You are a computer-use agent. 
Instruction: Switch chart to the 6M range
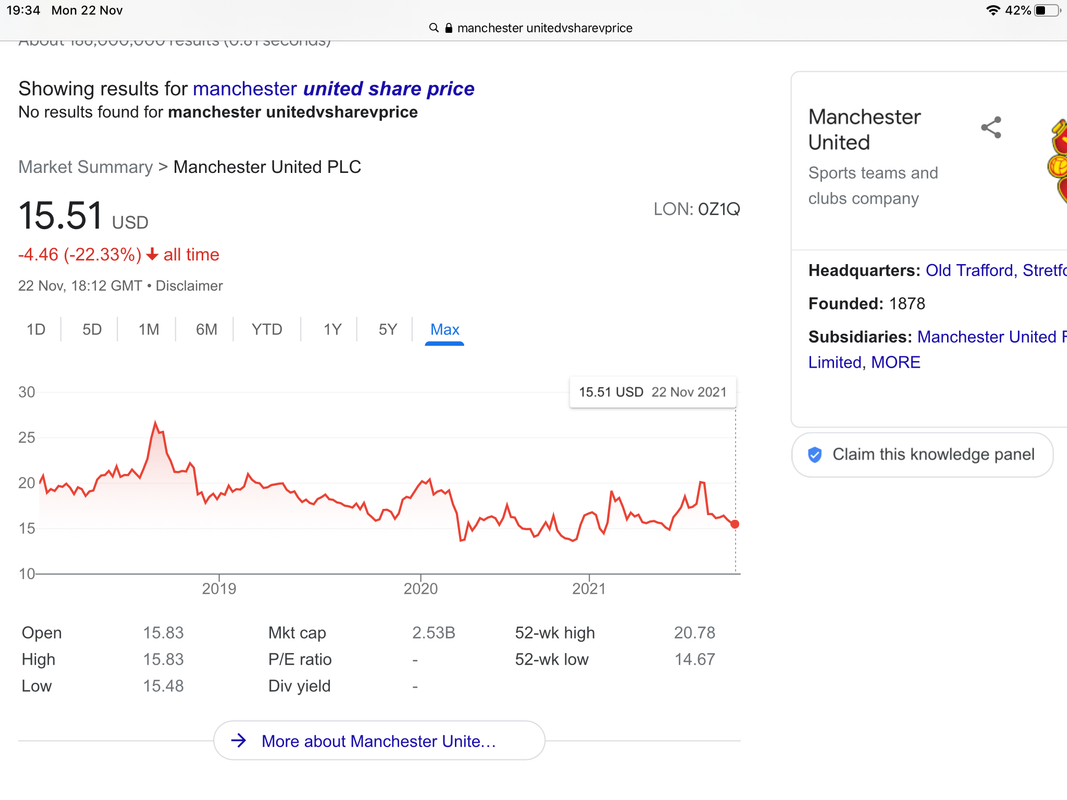coord(206,330)
